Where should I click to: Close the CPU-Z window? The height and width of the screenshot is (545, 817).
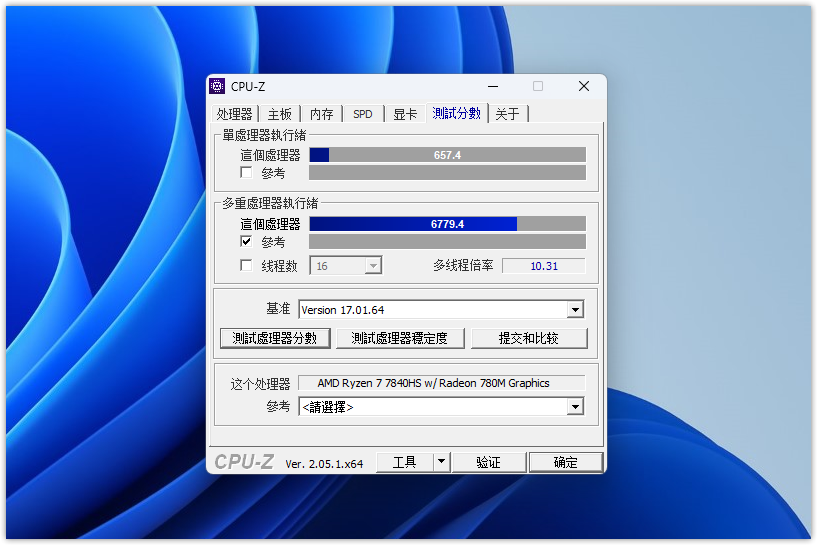584,86
